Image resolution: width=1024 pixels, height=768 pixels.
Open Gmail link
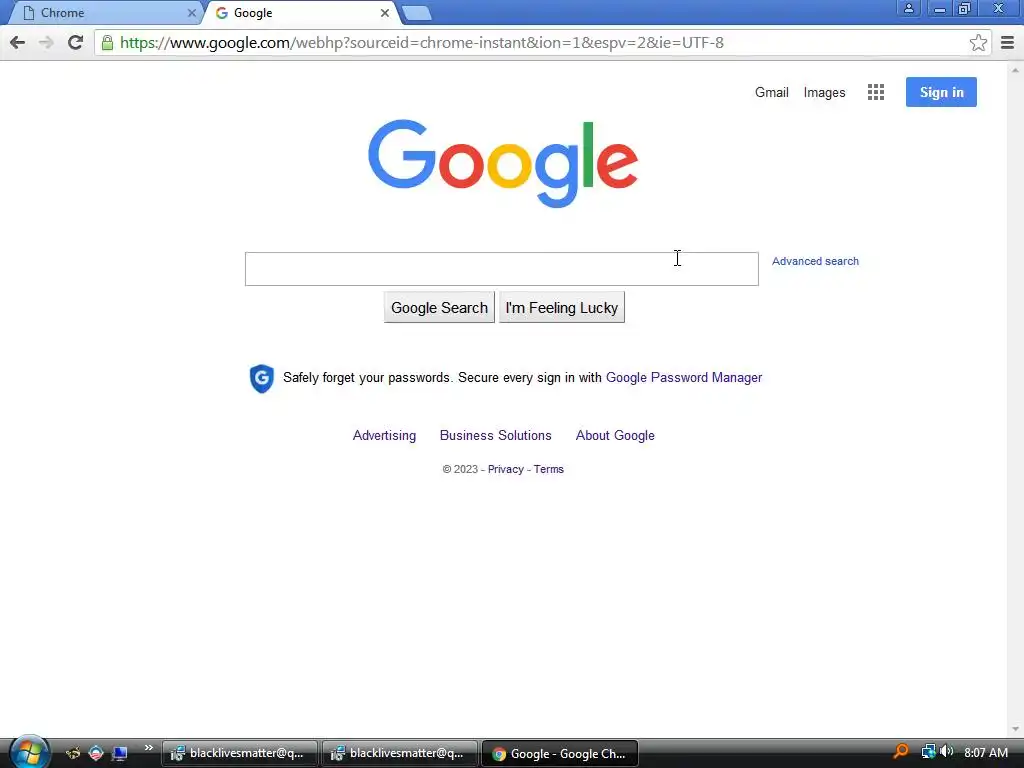pyautogui.click(x=771, y=93)
